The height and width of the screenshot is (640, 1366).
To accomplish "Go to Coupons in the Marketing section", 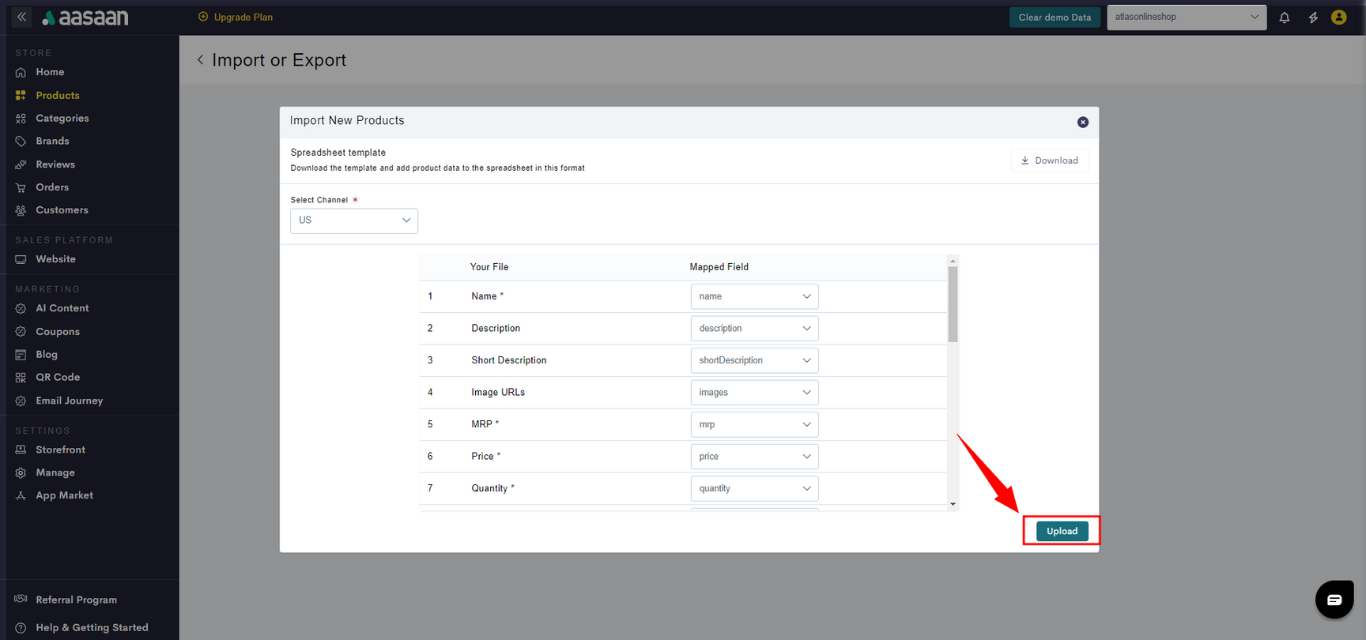I will click(57, 331).
